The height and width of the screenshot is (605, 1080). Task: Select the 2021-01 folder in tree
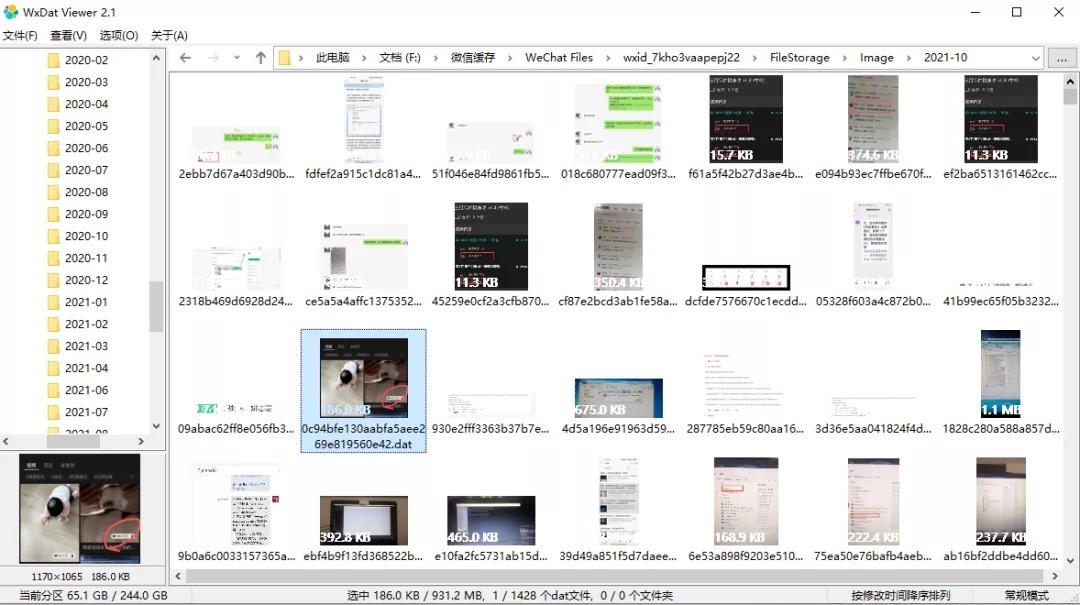point(86,302)
